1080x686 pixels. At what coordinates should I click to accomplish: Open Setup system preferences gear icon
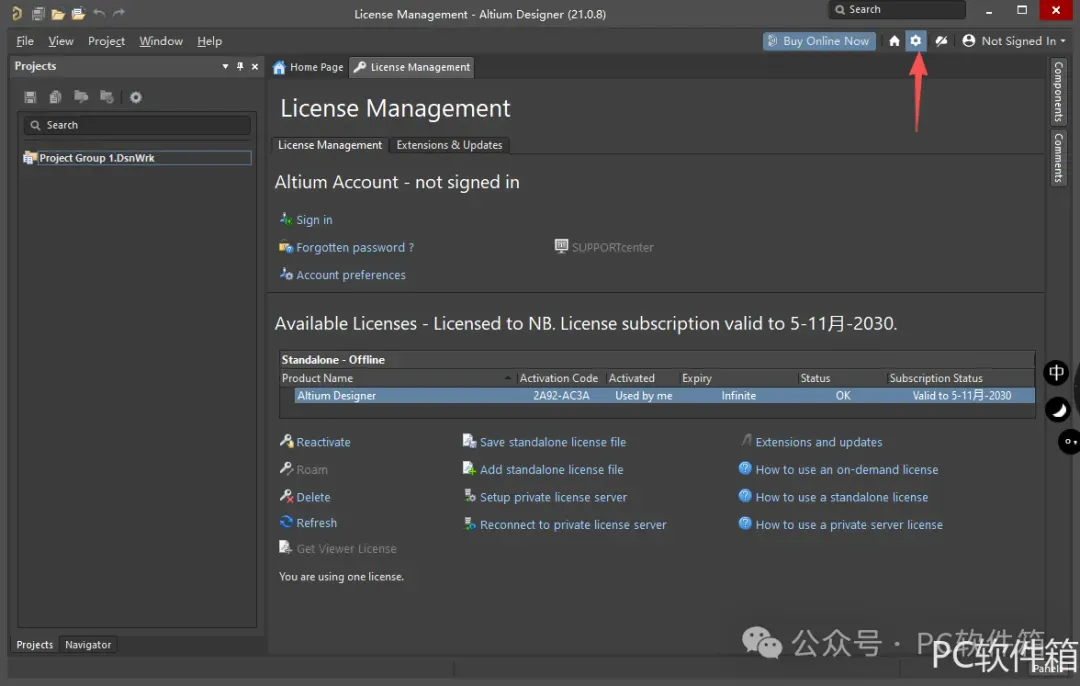click(x=915, y=41)
